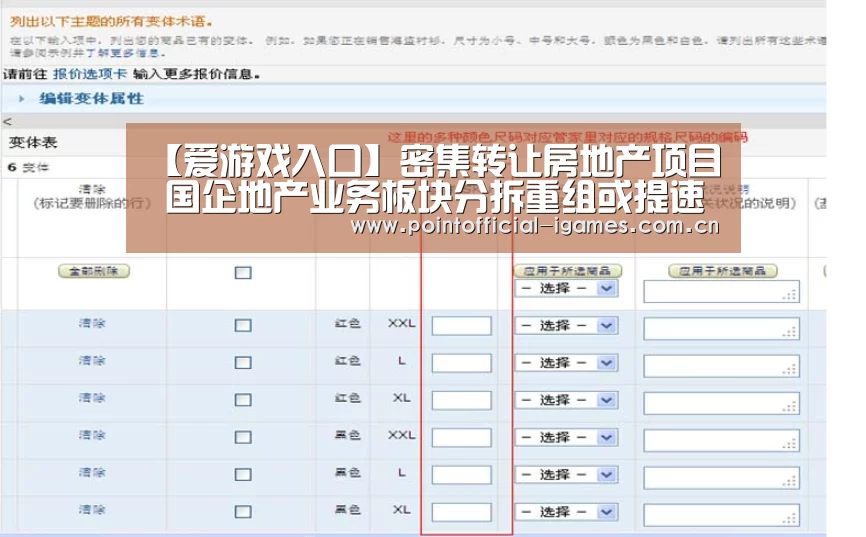Click the SKU field for 红色 L
Screen dimensions: 866x537
pyautogui.click(x=462, y=363)
